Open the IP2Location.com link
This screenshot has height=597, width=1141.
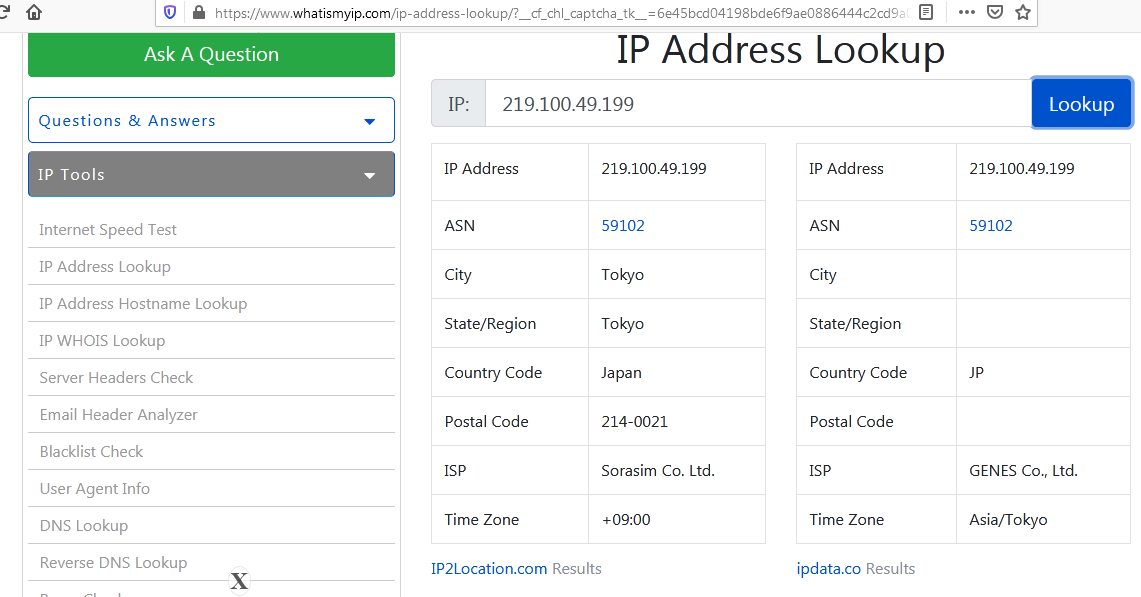point(489,568)
